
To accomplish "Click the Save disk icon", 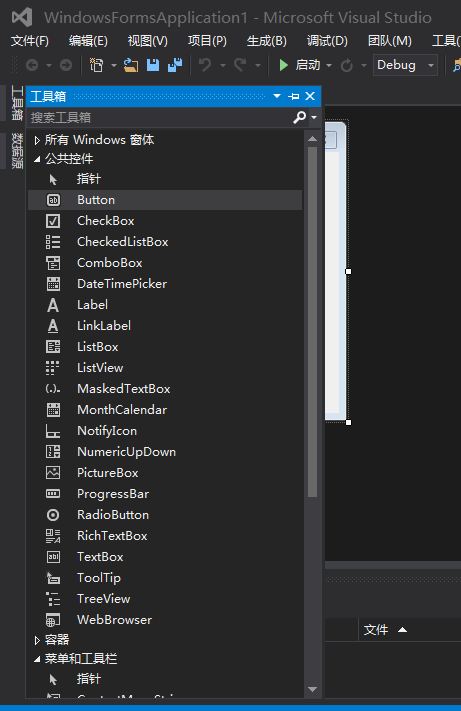I will coord(153,65).
